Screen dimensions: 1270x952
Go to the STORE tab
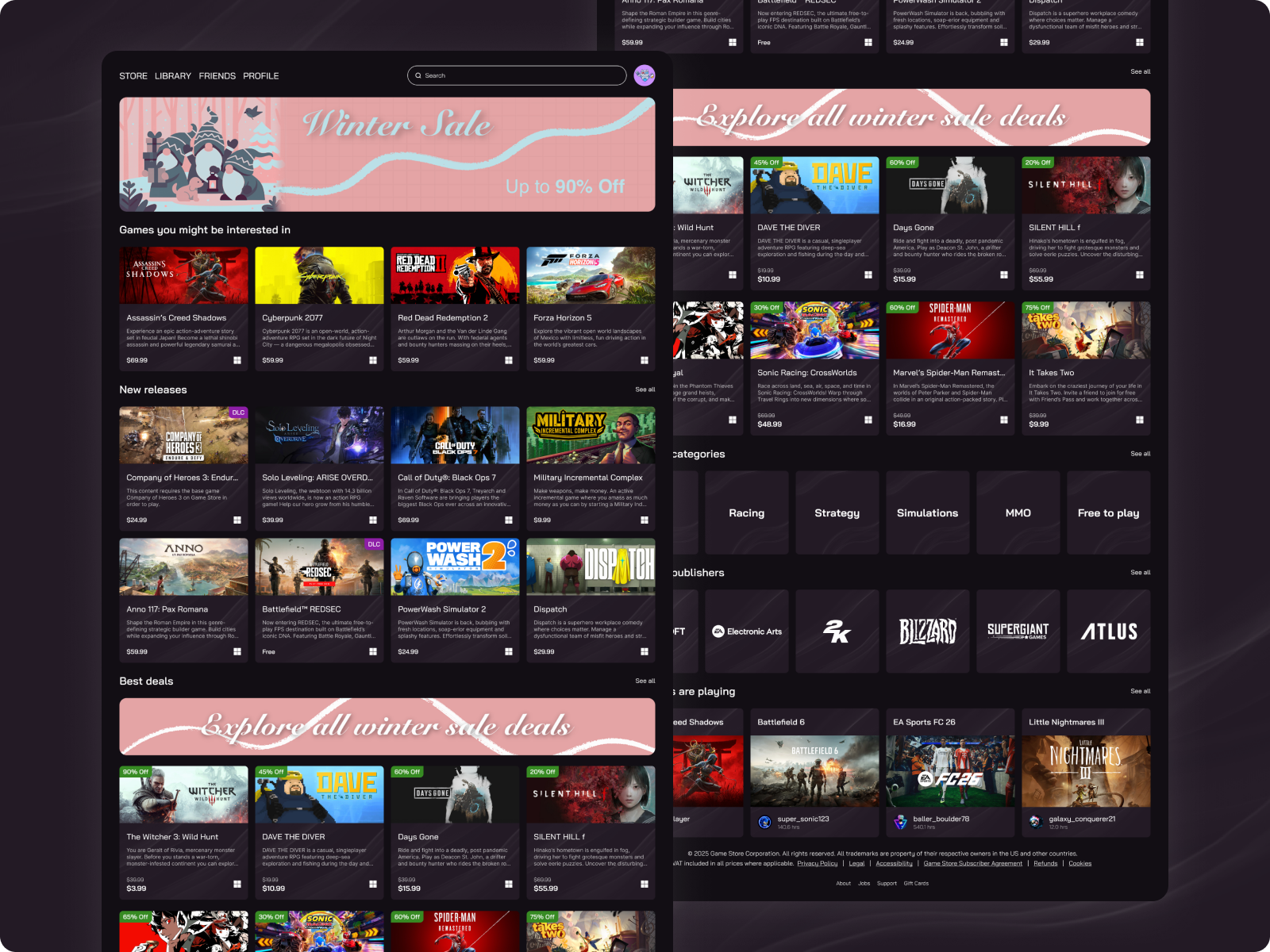(133, 76)
